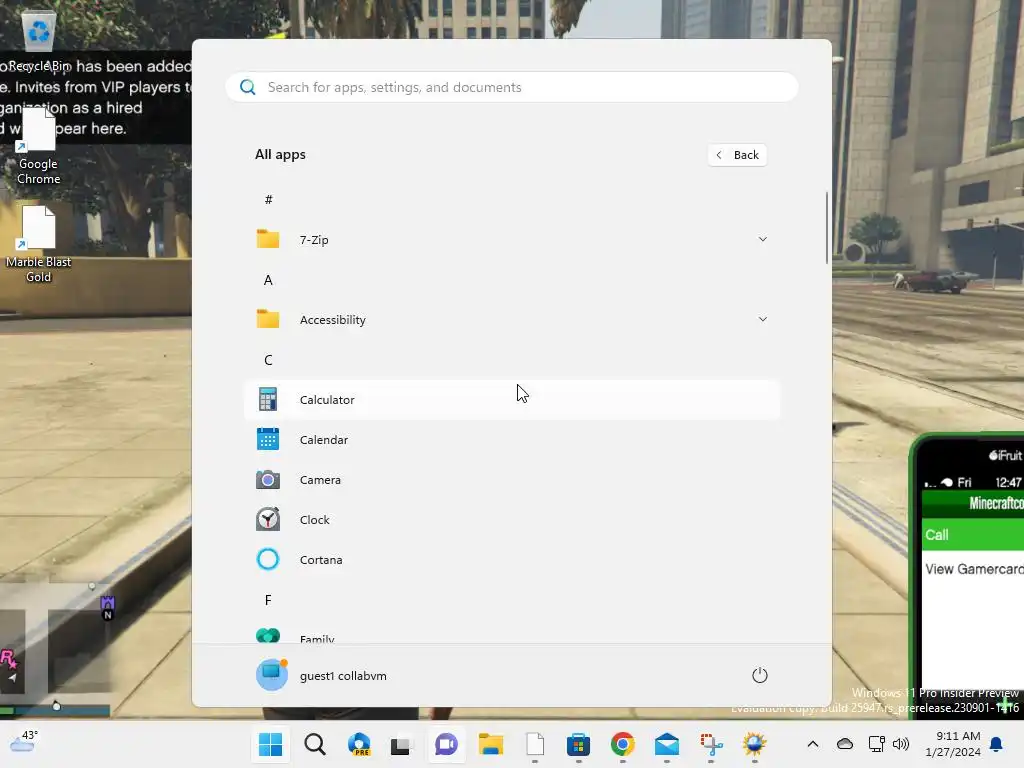Launch Cortana from the app list
The width and height of the screenshot is (1024, 768).
(x=512, y=560)
